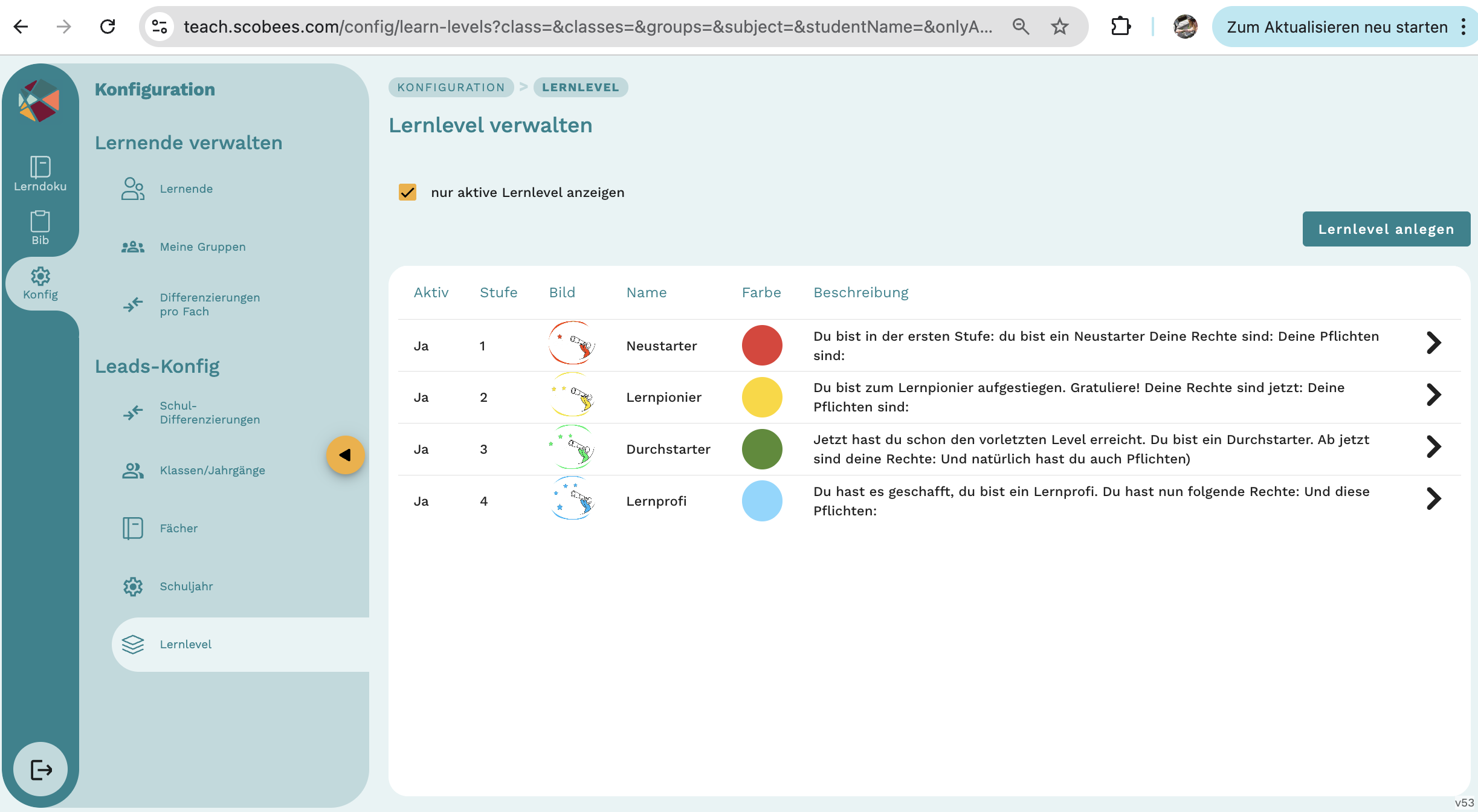This screenshot has width=1478, height=812.
Task: Click the green Durchstarter color swatch
Action: coord(762,449)
